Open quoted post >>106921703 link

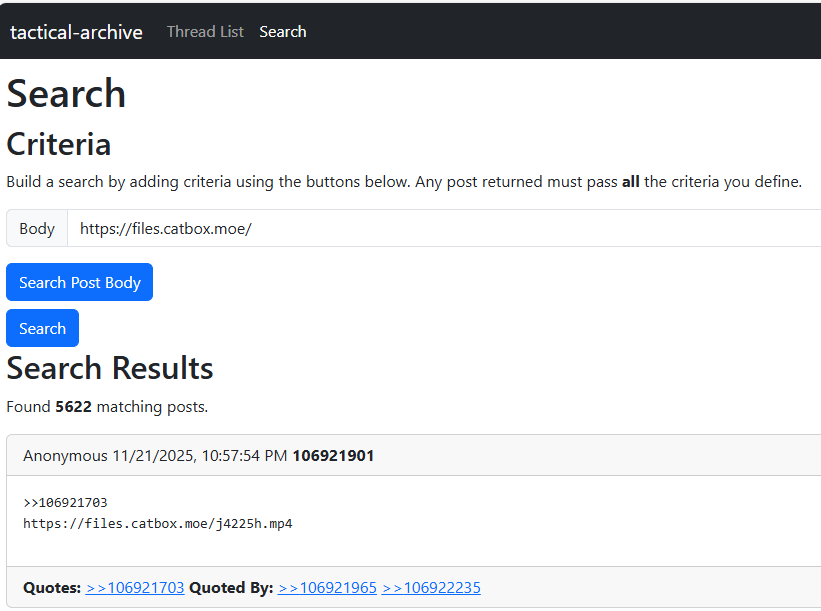(x=135, y=588)
